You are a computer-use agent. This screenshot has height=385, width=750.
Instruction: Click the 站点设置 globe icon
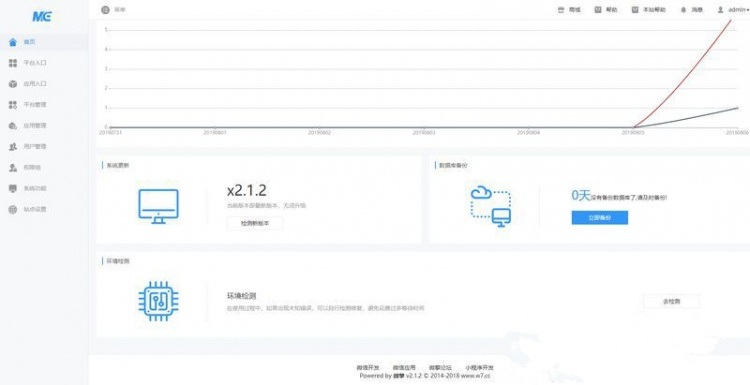tap(13, 209)
